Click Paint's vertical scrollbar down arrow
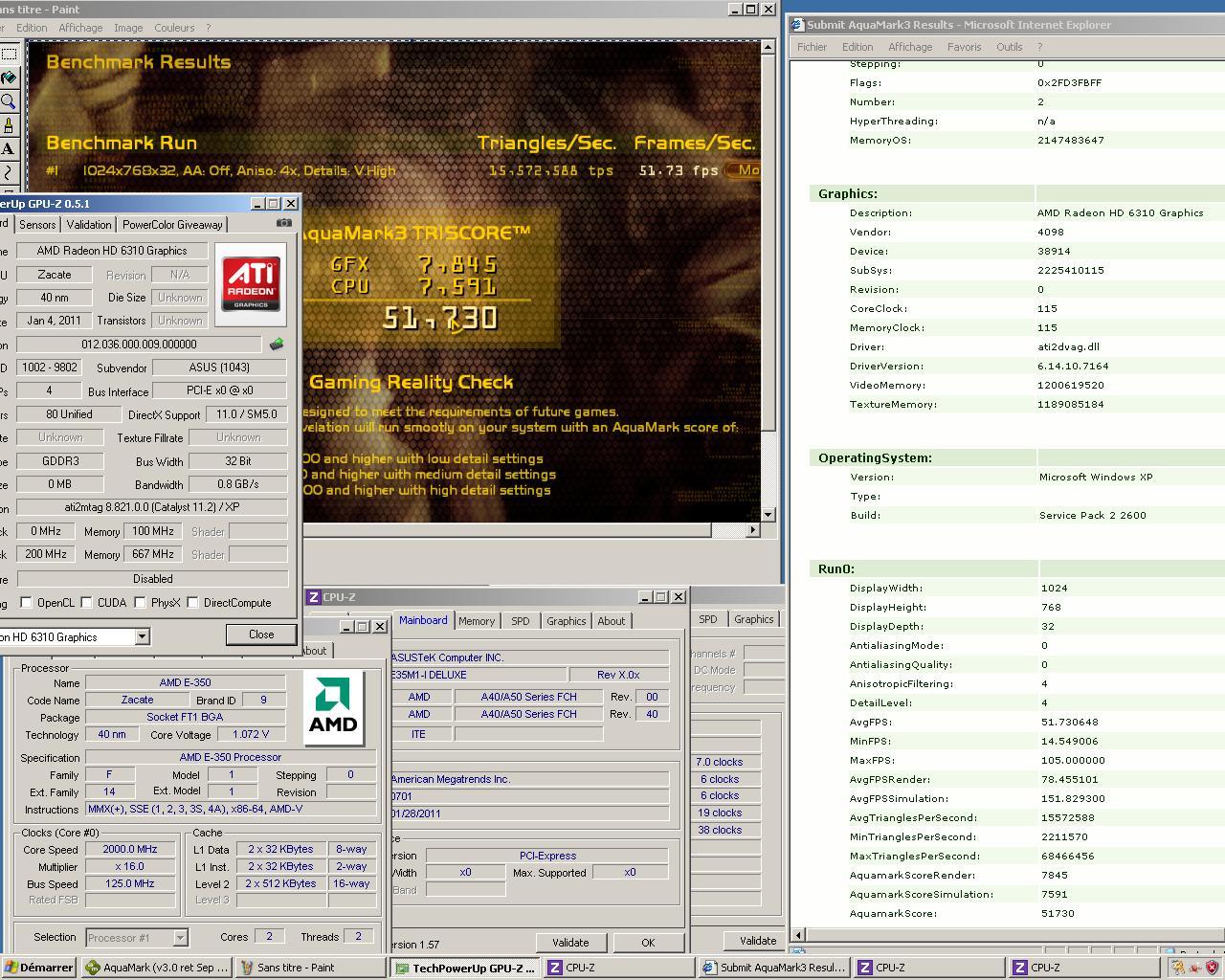 point(768,515)
